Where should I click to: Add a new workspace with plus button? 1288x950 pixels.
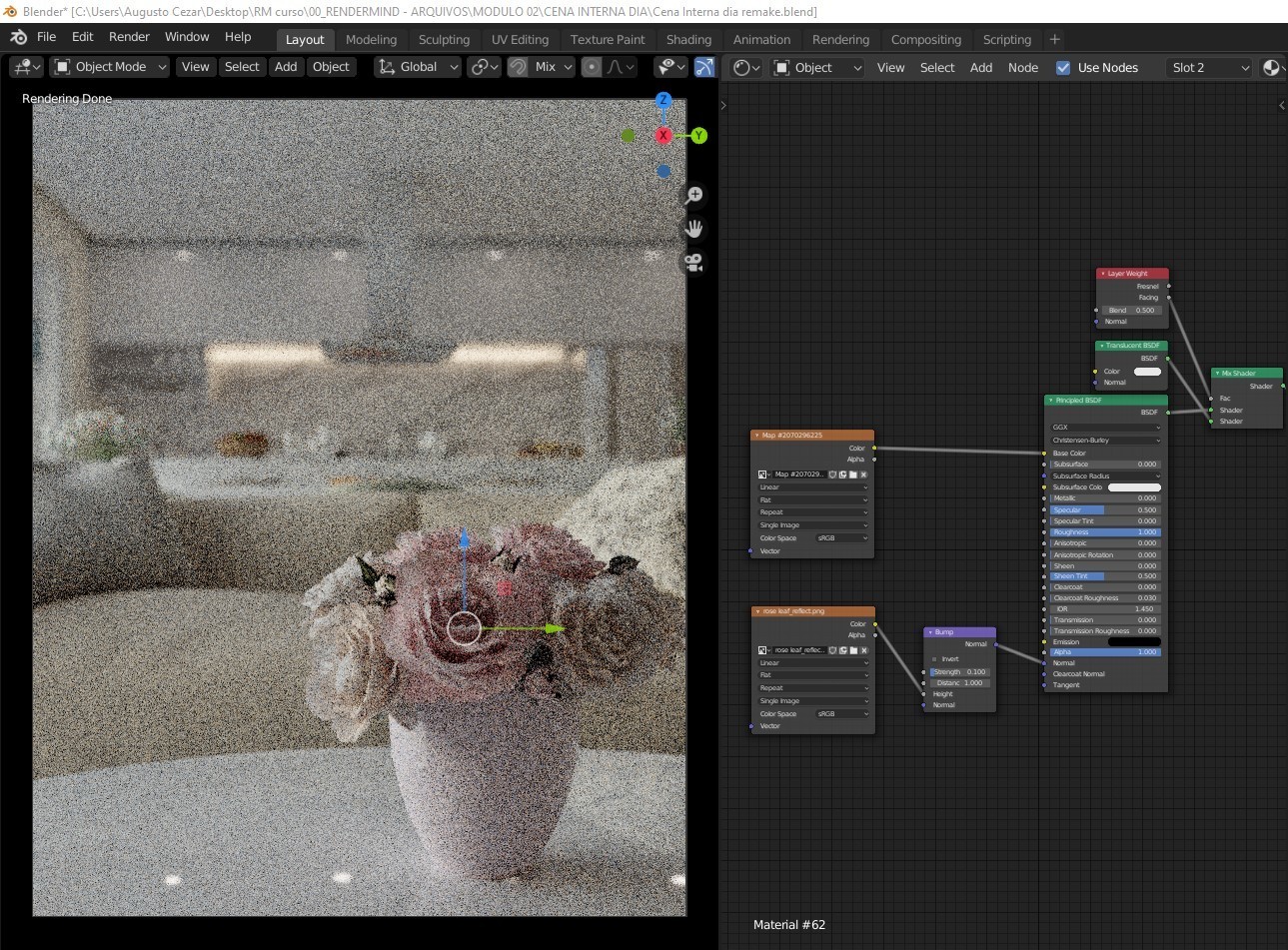(x=1054, y=40)
